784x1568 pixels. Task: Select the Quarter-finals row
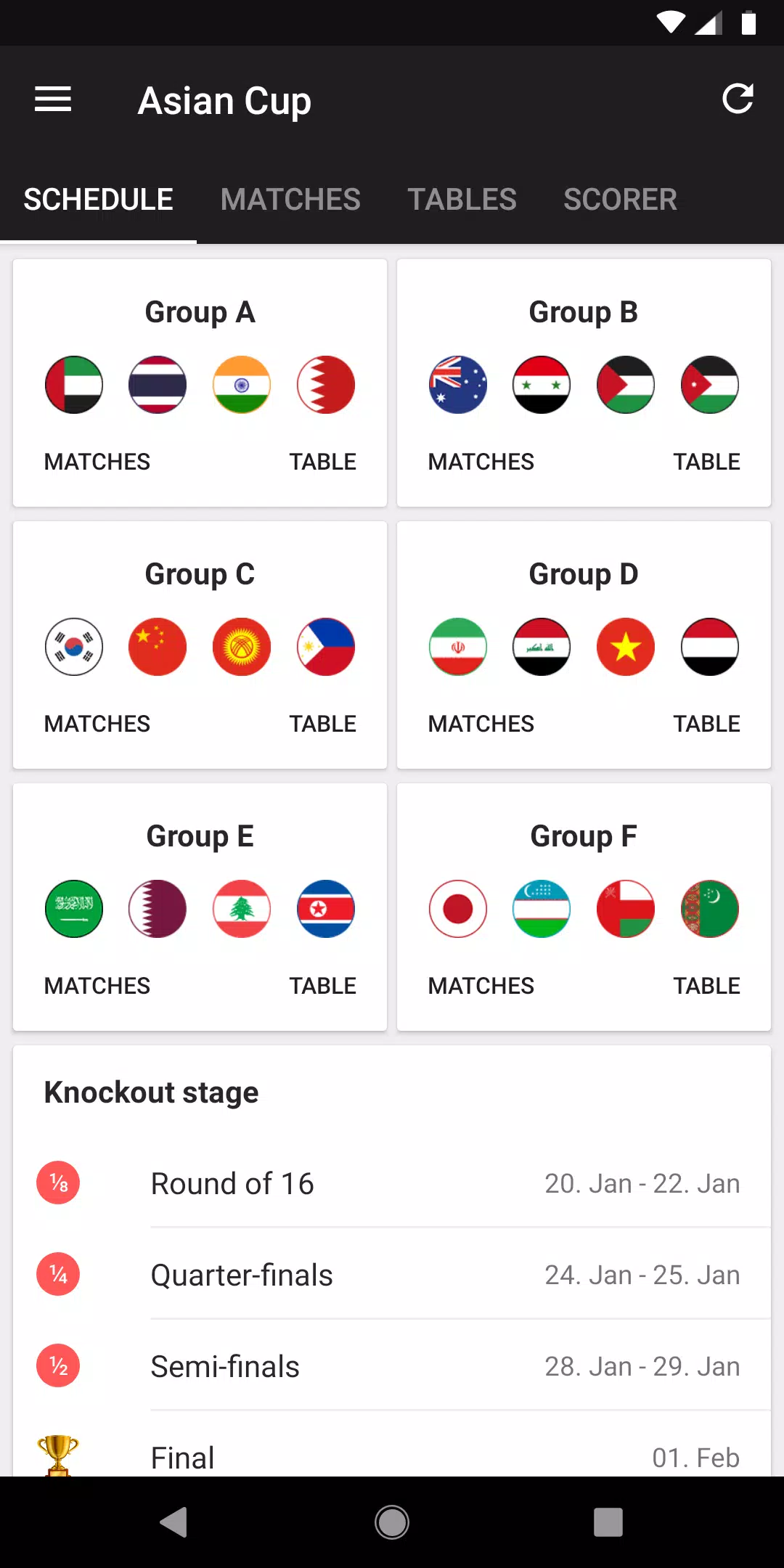(392, 1275)
